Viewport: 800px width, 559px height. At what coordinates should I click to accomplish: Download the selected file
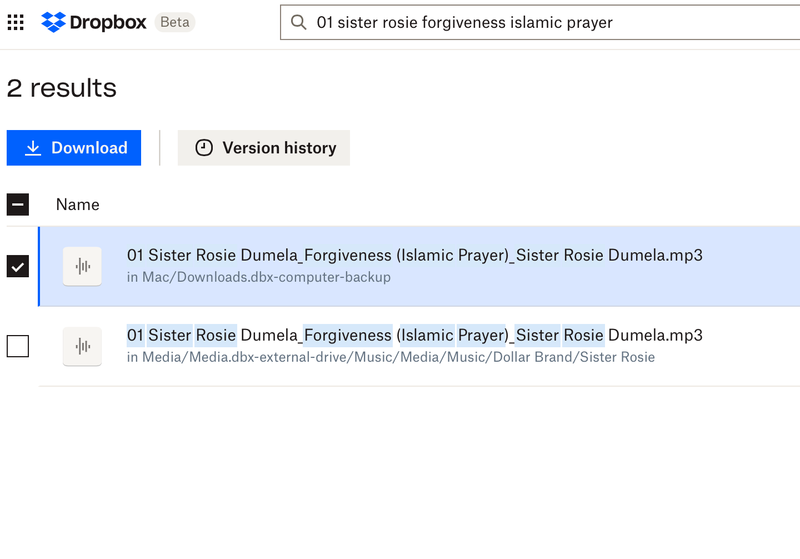[74, 148]
